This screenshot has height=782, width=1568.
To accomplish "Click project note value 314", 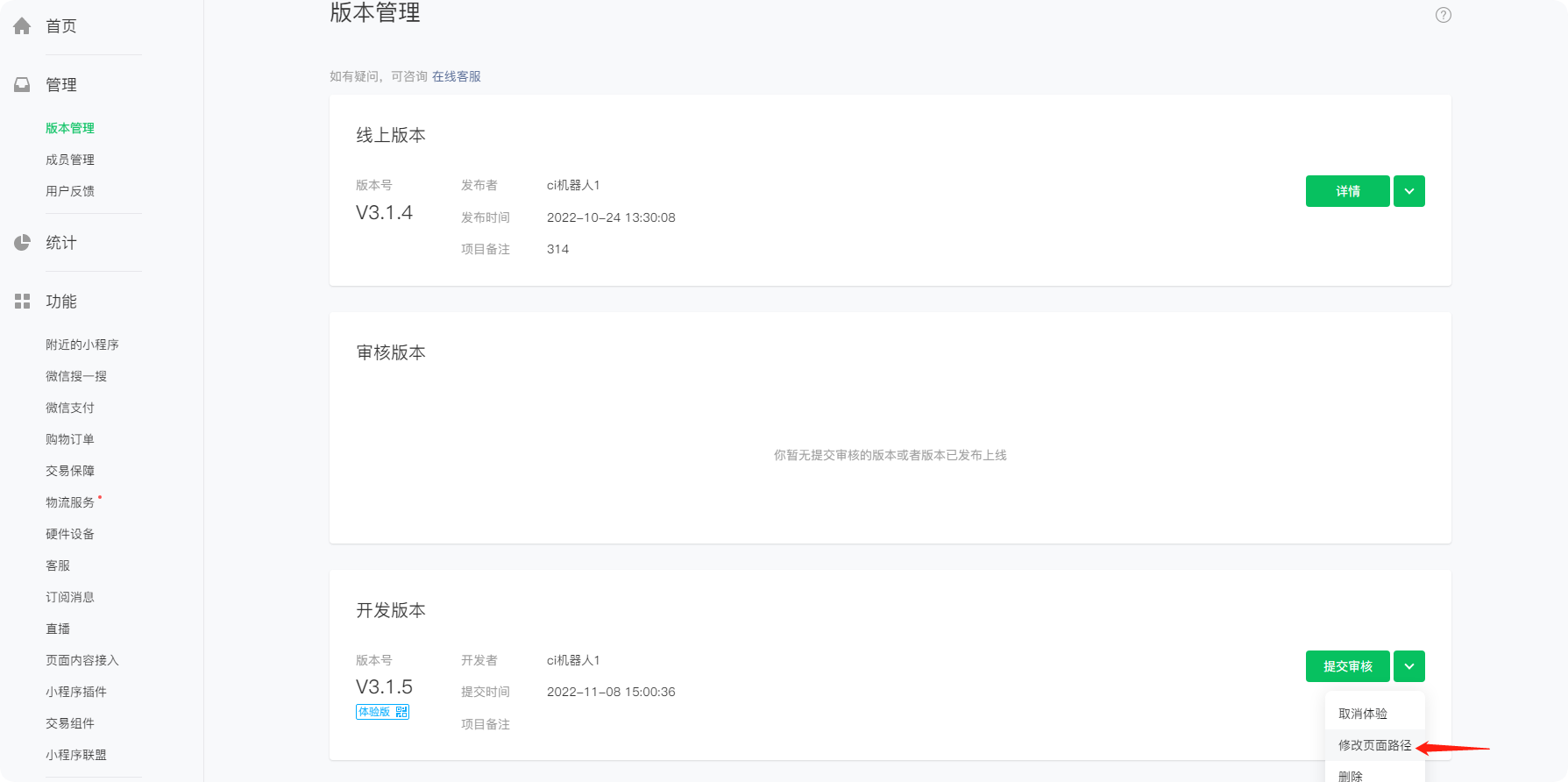I will (x=557, y=249).
